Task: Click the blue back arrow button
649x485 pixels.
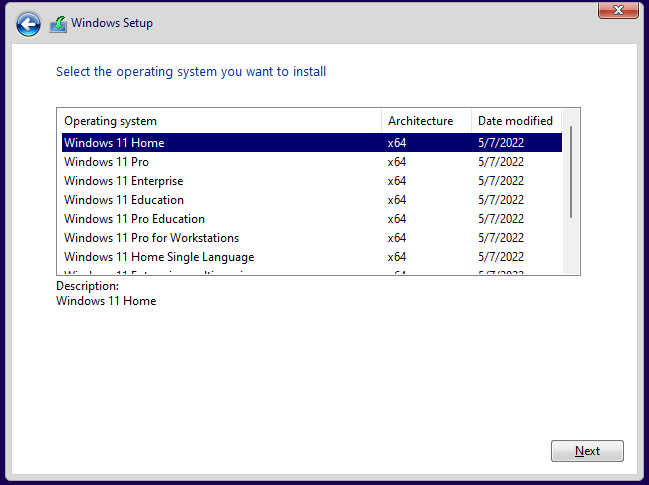Action: [x=29, y=23]
